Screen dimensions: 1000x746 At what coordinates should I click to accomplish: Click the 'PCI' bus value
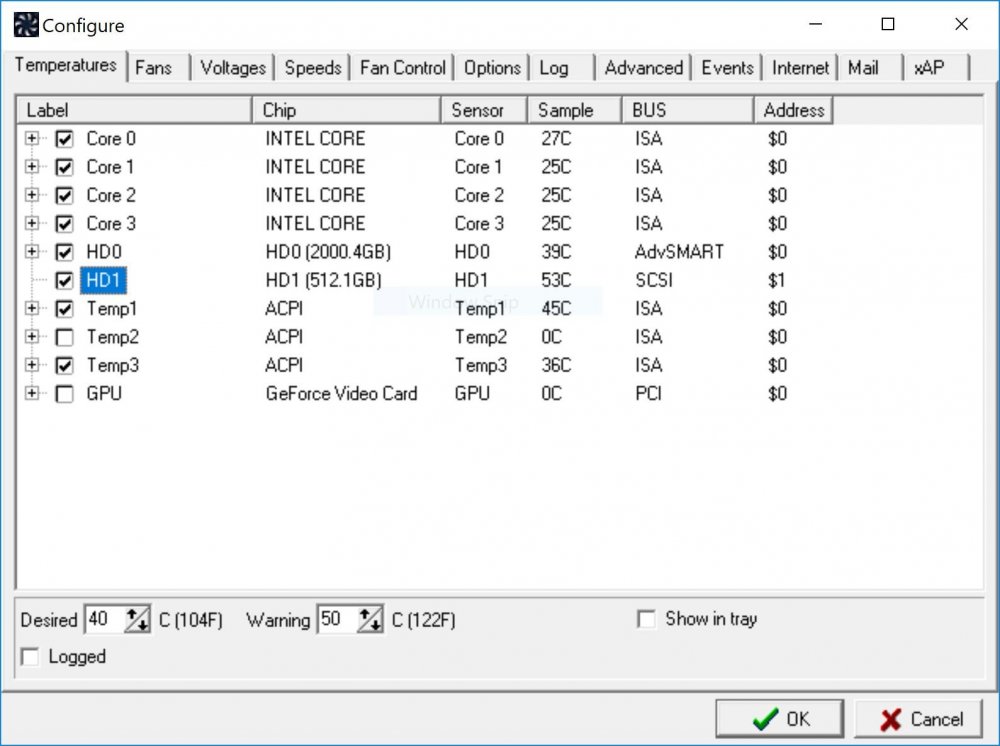pyautogui.click(x=649, y=393)
